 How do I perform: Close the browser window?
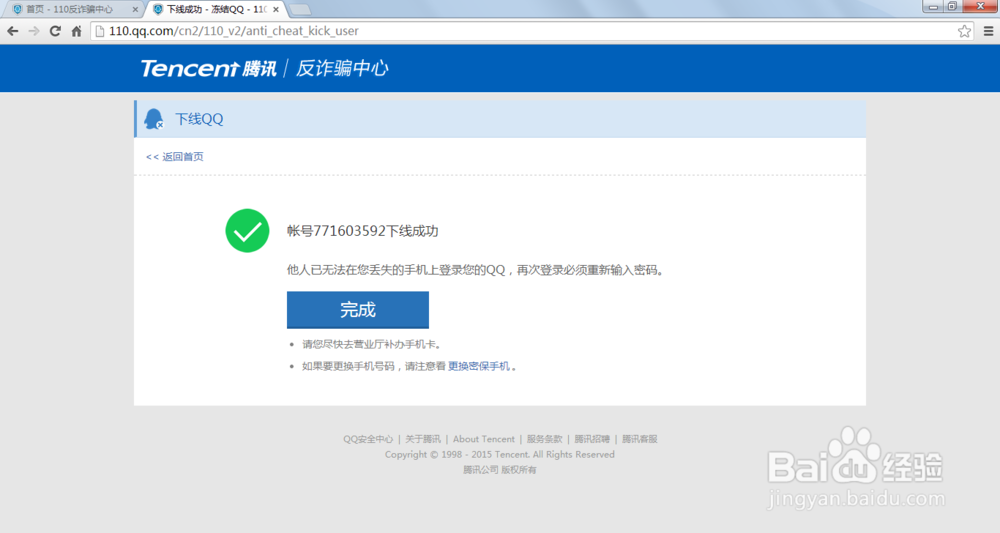980,6
